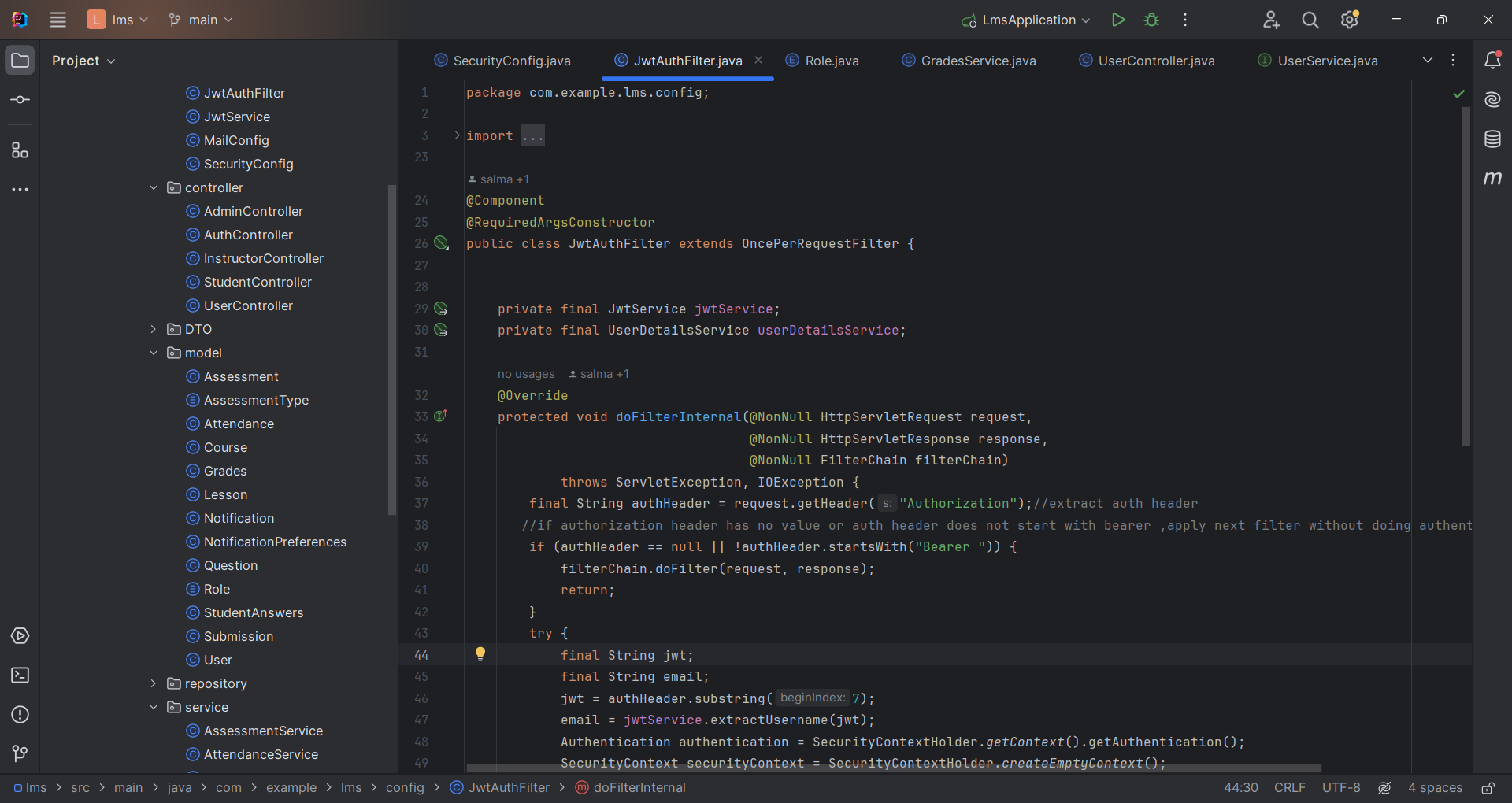Click the bean gutter icon on line 26

pos(442,243)
